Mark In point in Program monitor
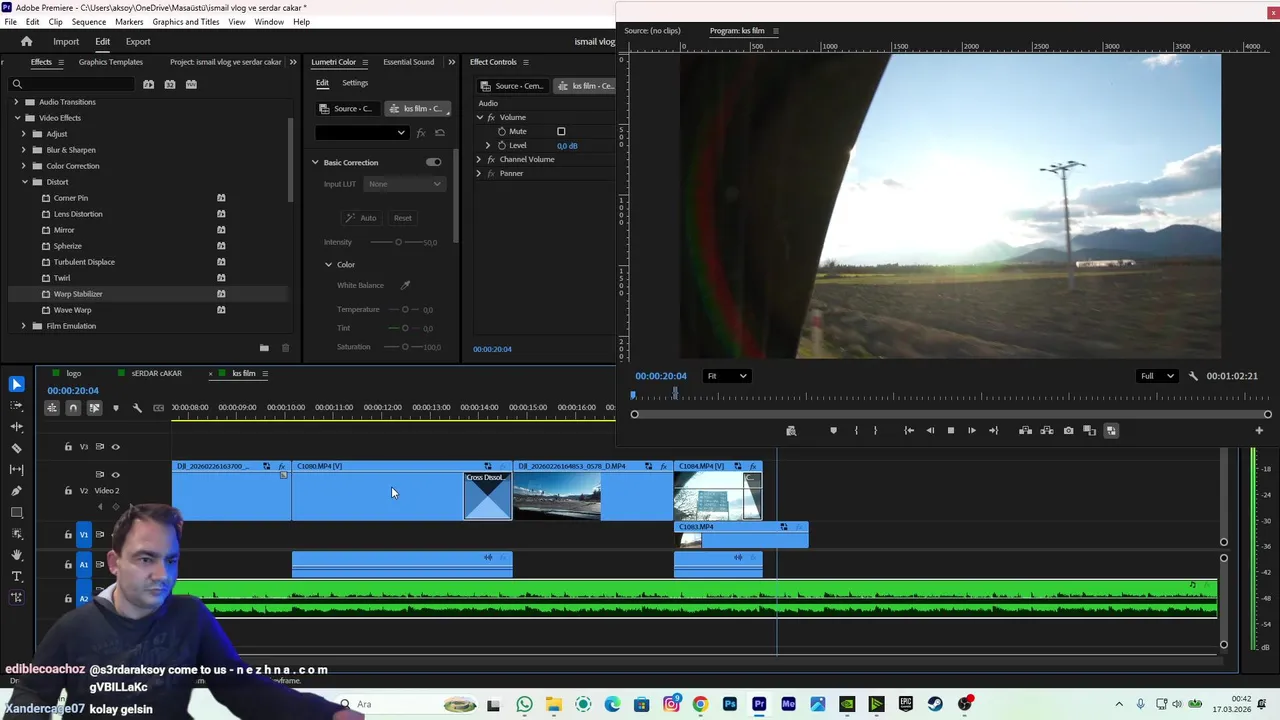Viewport: 1280px width, 720px height. tap(856, 430)
